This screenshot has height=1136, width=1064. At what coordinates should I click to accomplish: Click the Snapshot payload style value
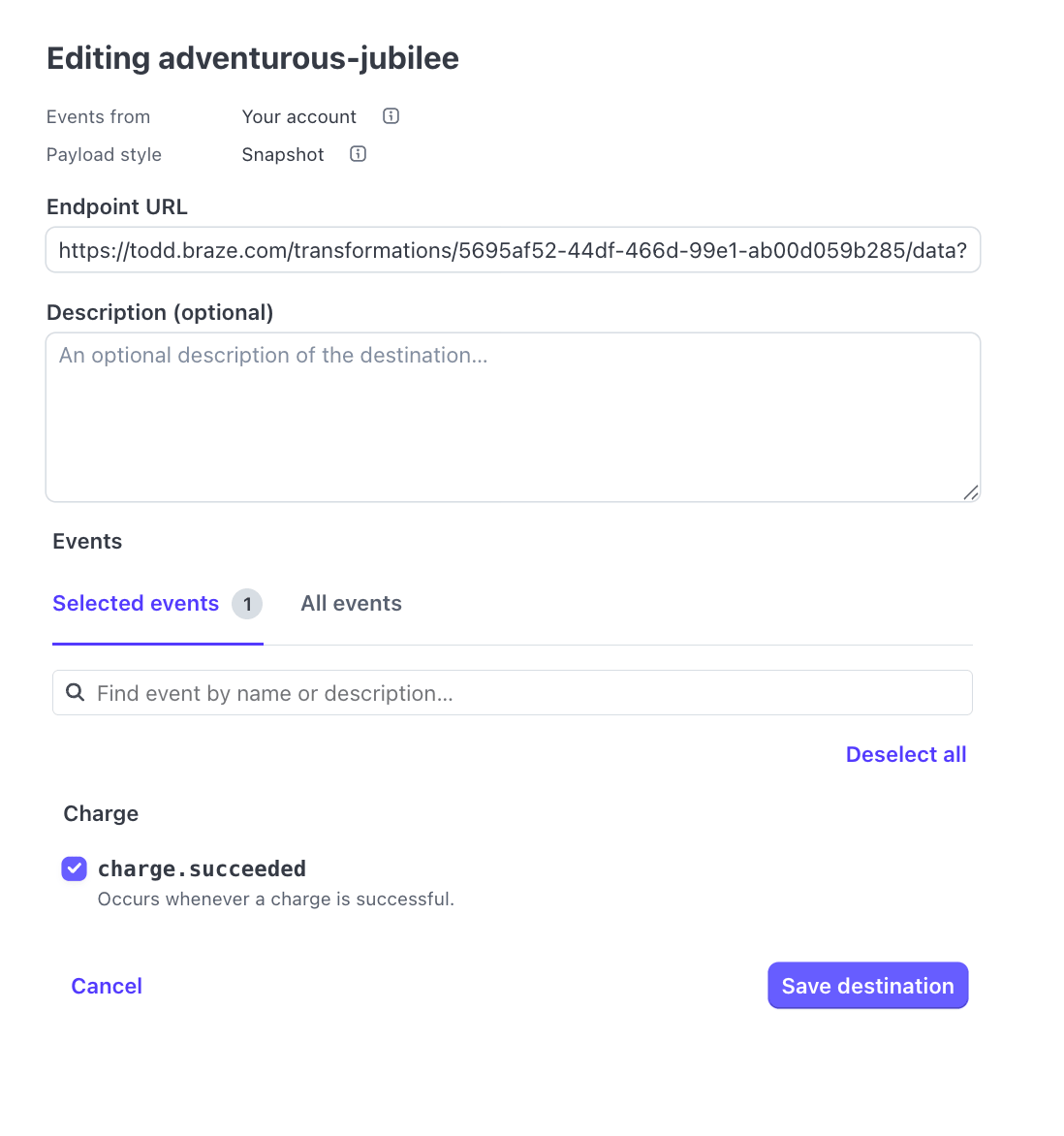pos(283,155)
